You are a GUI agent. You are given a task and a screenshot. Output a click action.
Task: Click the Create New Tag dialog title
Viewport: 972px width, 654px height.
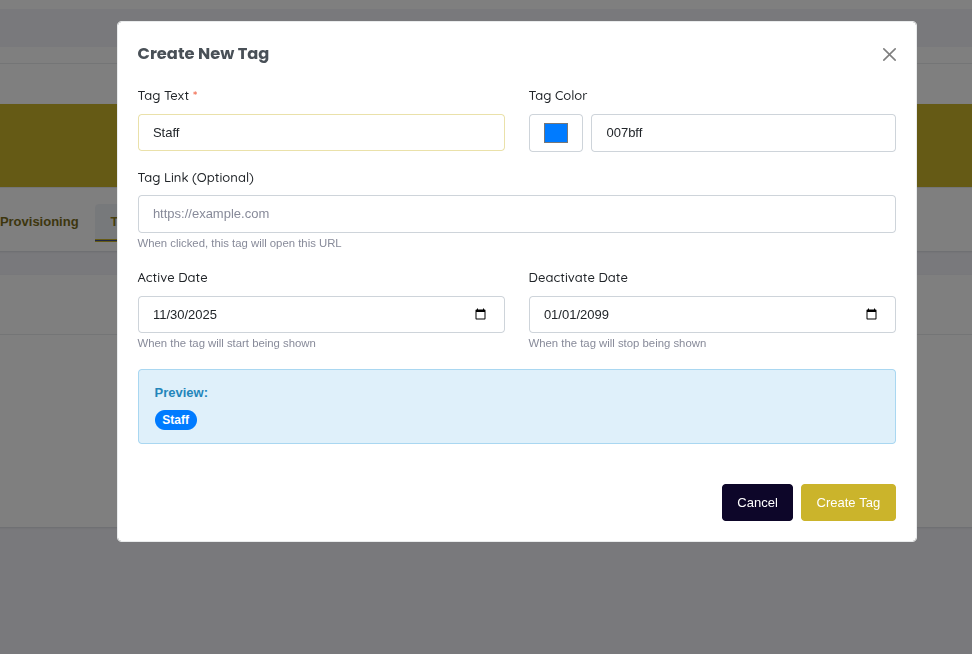point(203,53)
